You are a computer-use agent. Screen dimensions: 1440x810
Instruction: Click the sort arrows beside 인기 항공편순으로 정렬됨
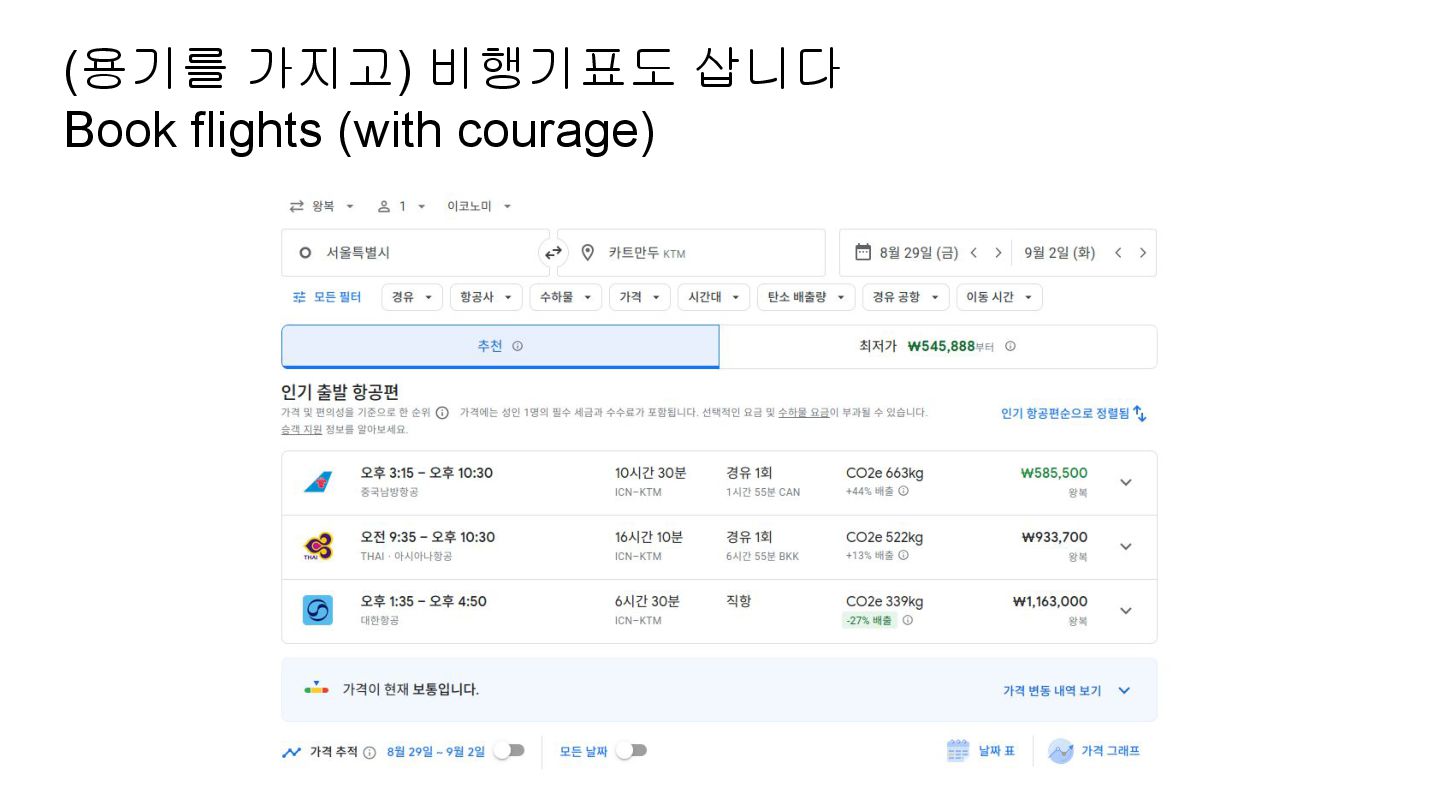click(x=1139, y=413)
